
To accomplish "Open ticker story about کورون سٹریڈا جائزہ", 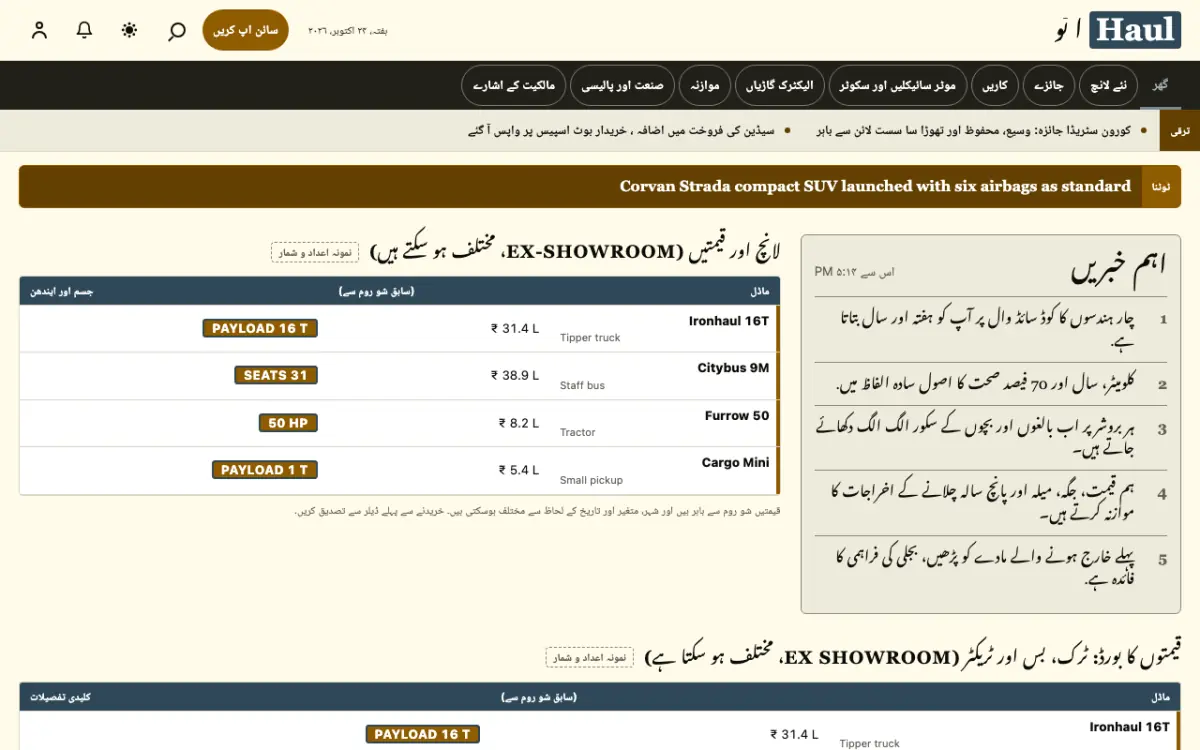I will point(973,131).
